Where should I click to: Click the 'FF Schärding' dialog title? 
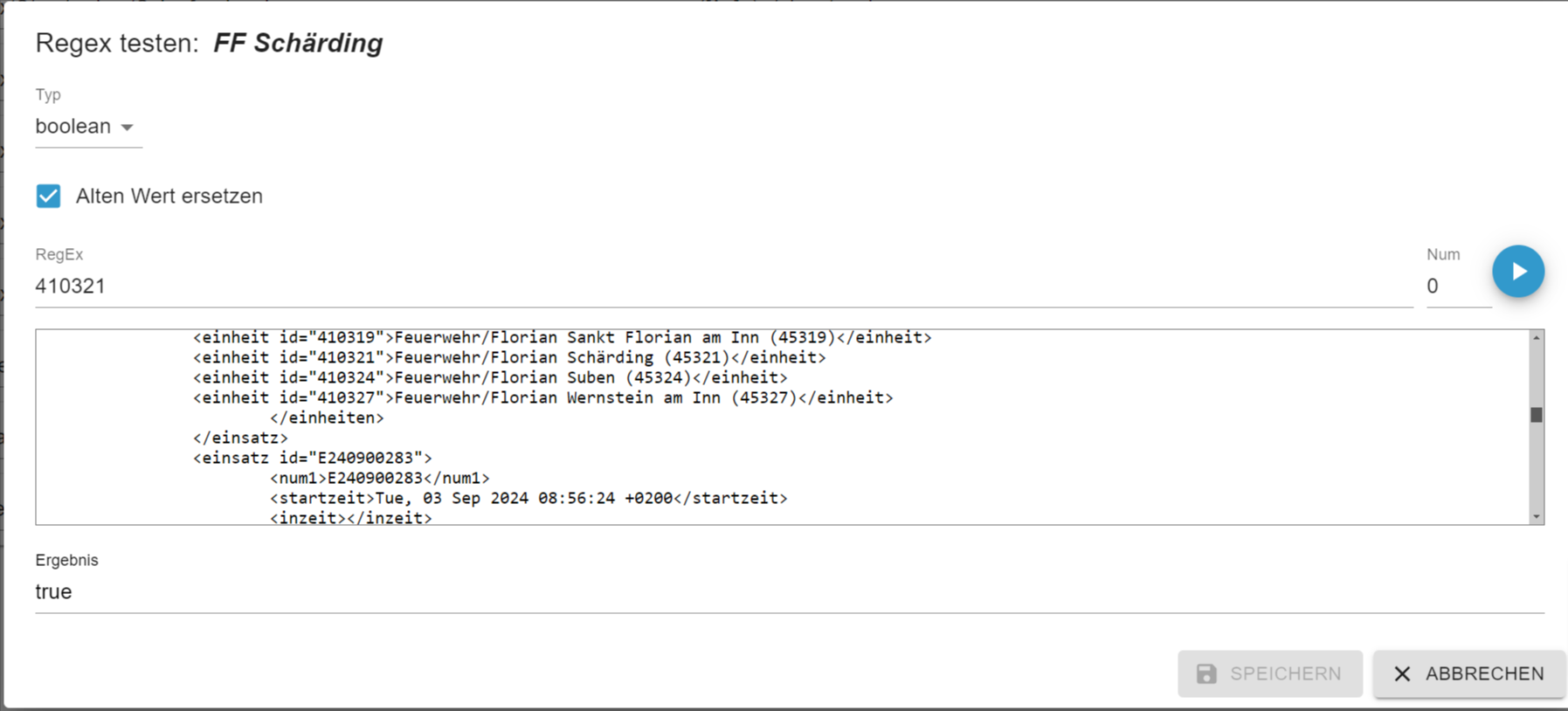coord(298,43)
